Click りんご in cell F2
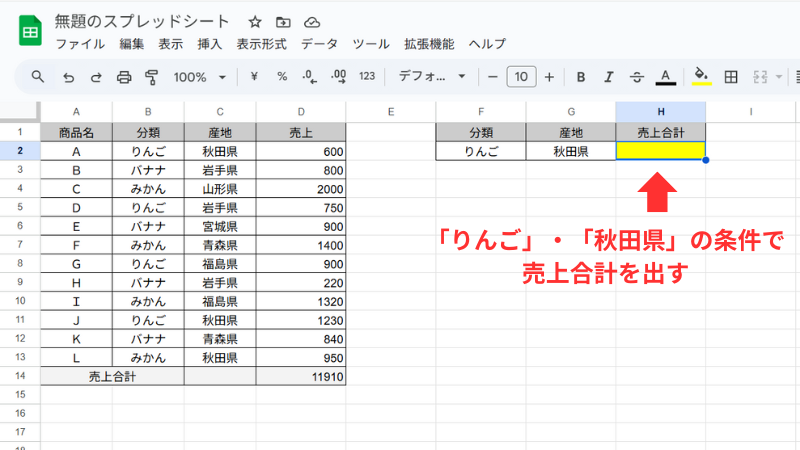This screenshot has width=800, height=450. coord(481,151)
